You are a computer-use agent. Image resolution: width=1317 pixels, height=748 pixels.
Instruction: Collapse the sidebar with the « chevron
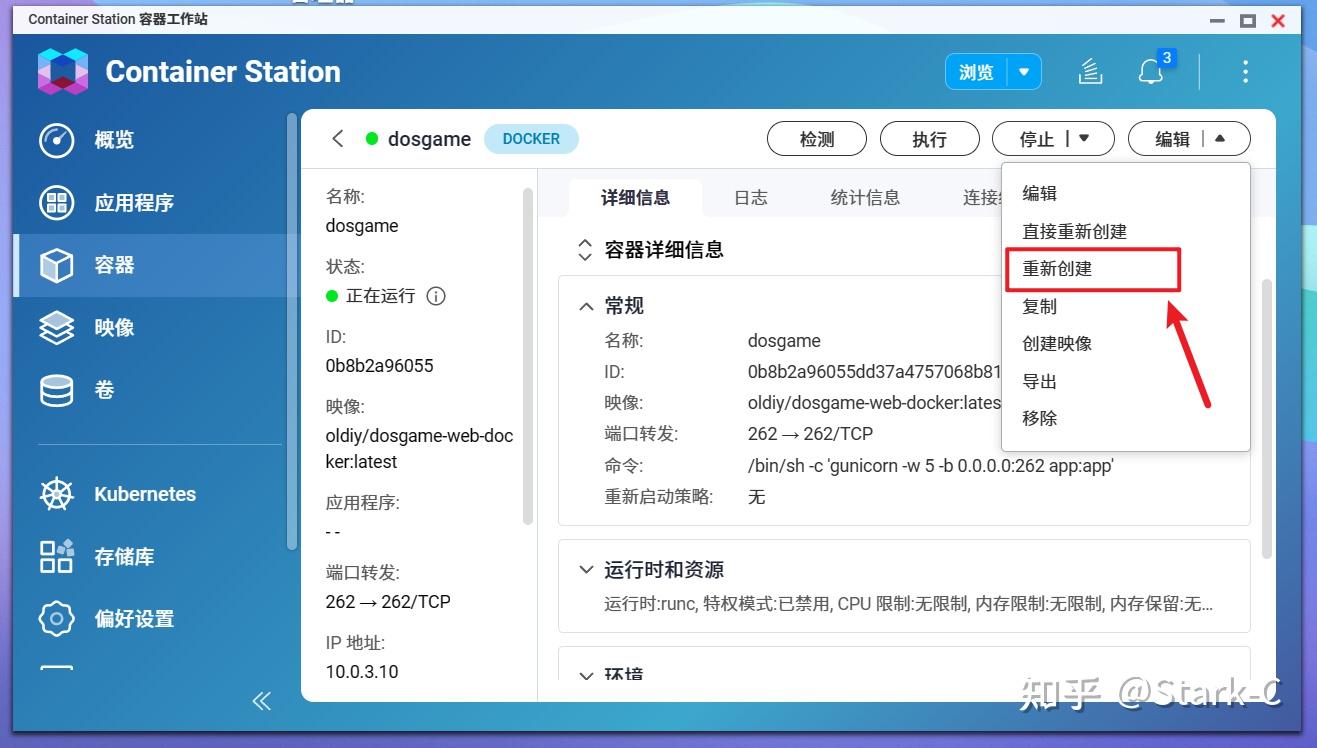click(x=261, y=701)
